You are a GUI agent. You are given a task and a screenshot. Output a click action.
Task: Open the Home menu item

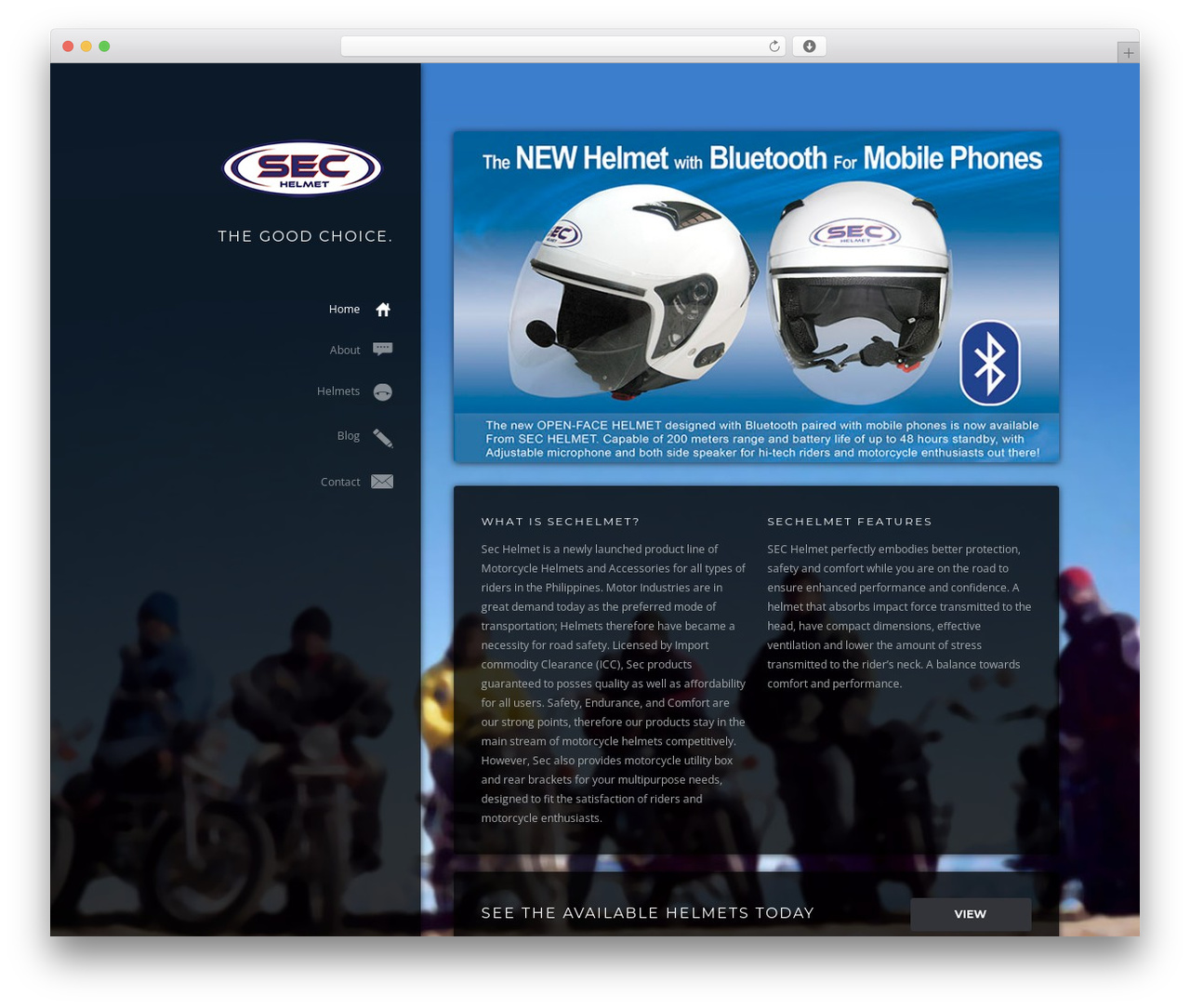(x=344, y=310)
